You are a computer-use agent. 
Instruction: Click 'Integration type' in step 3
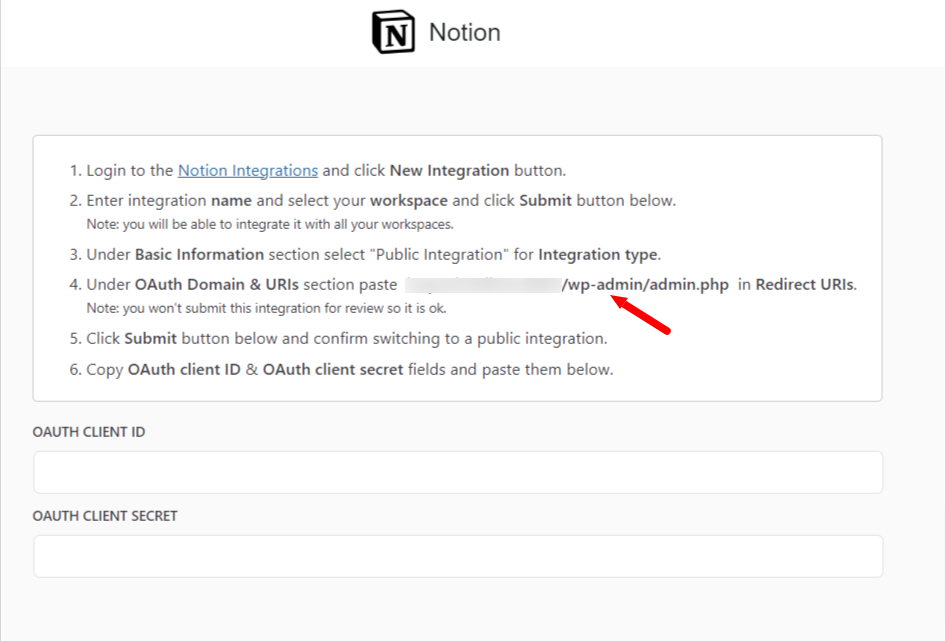point(597,254)
